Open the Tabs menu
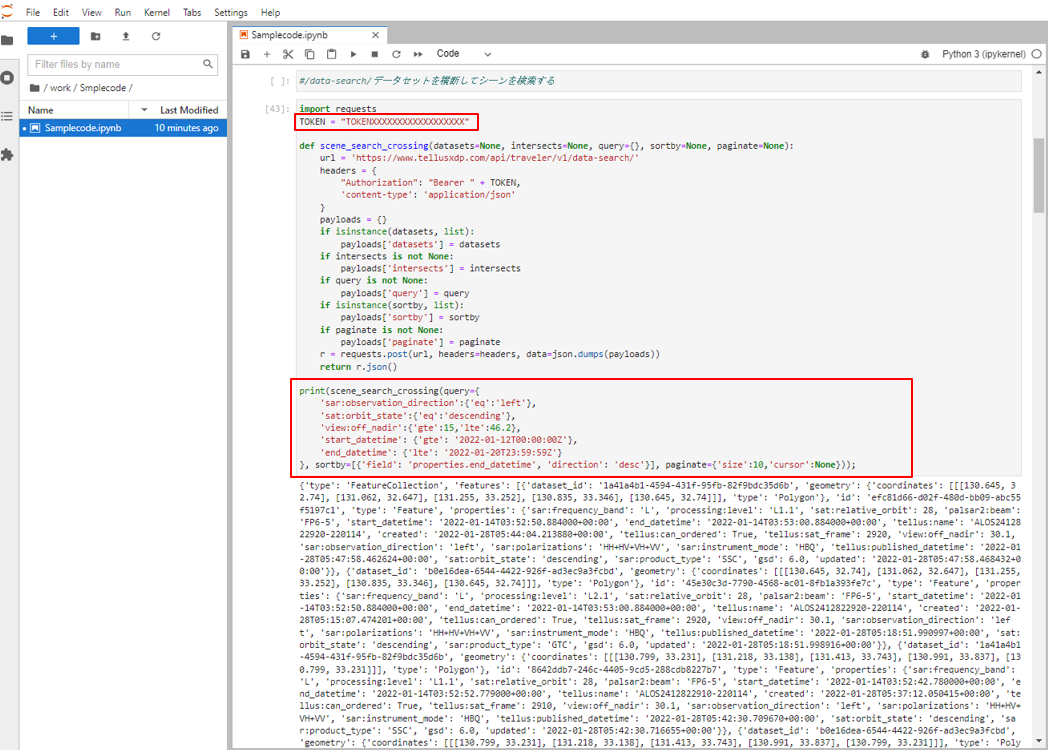The width and height of the screenshot is (1048, 750). point(192,12)
